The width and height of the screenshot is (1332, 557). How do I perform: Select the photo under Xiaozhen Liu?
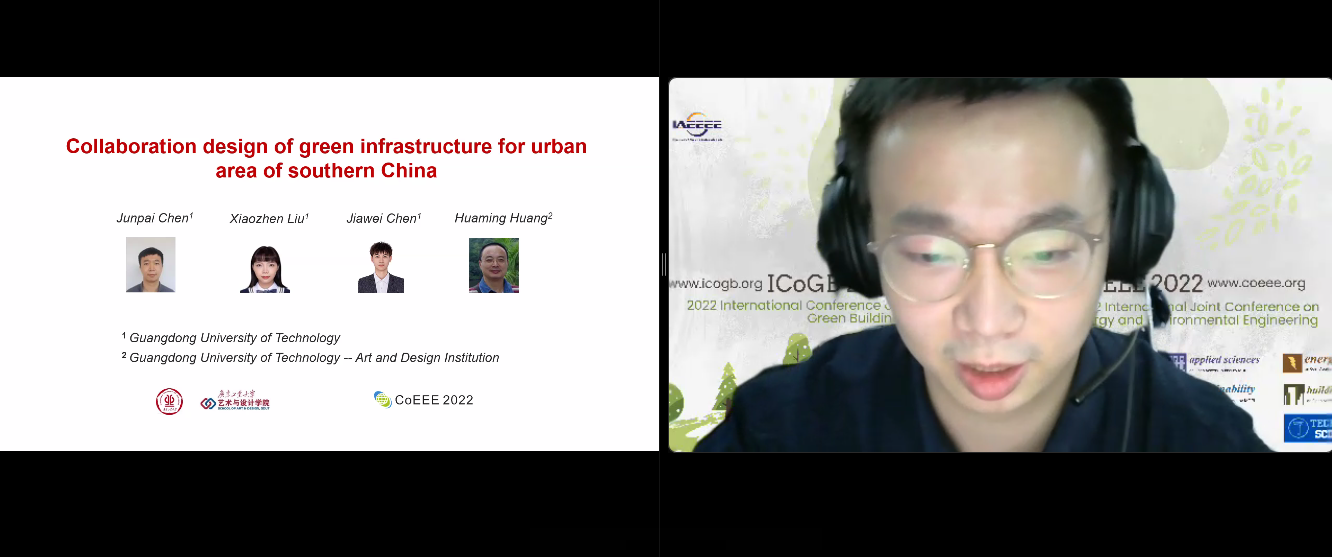[x=265, y=268]
